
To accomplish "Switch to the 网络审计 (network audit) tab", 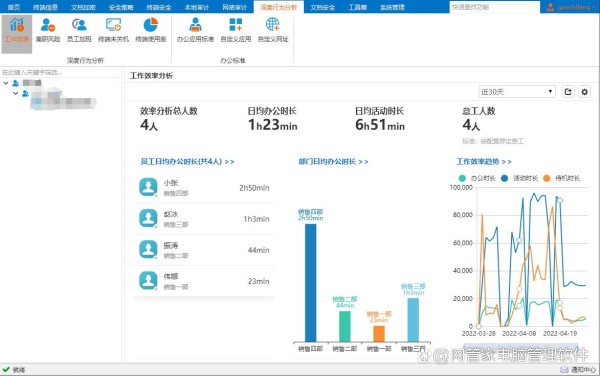I will pyautogui.click(x=235, y=7).
